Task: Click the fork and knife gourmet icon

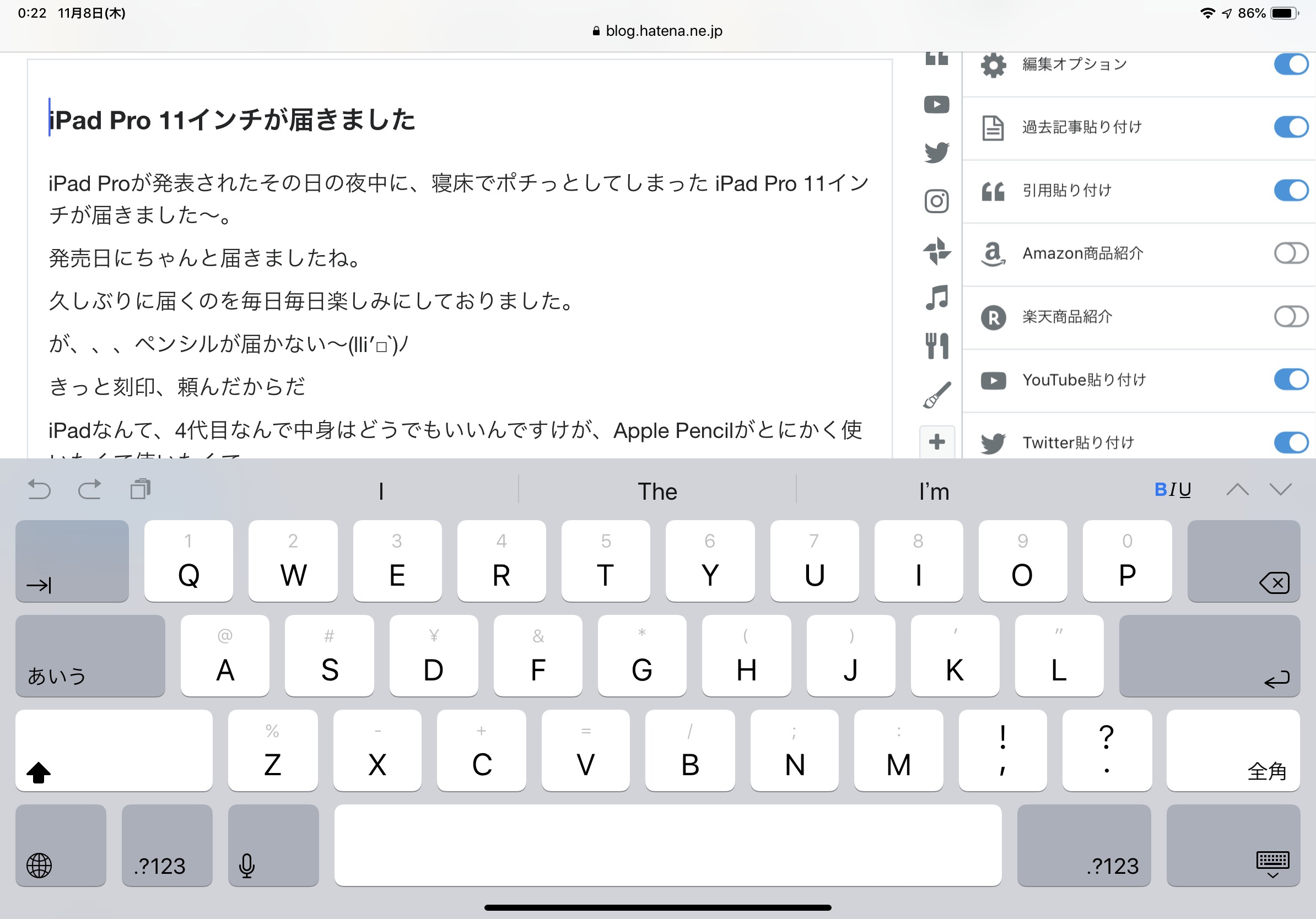Action: tap(936, 346)
